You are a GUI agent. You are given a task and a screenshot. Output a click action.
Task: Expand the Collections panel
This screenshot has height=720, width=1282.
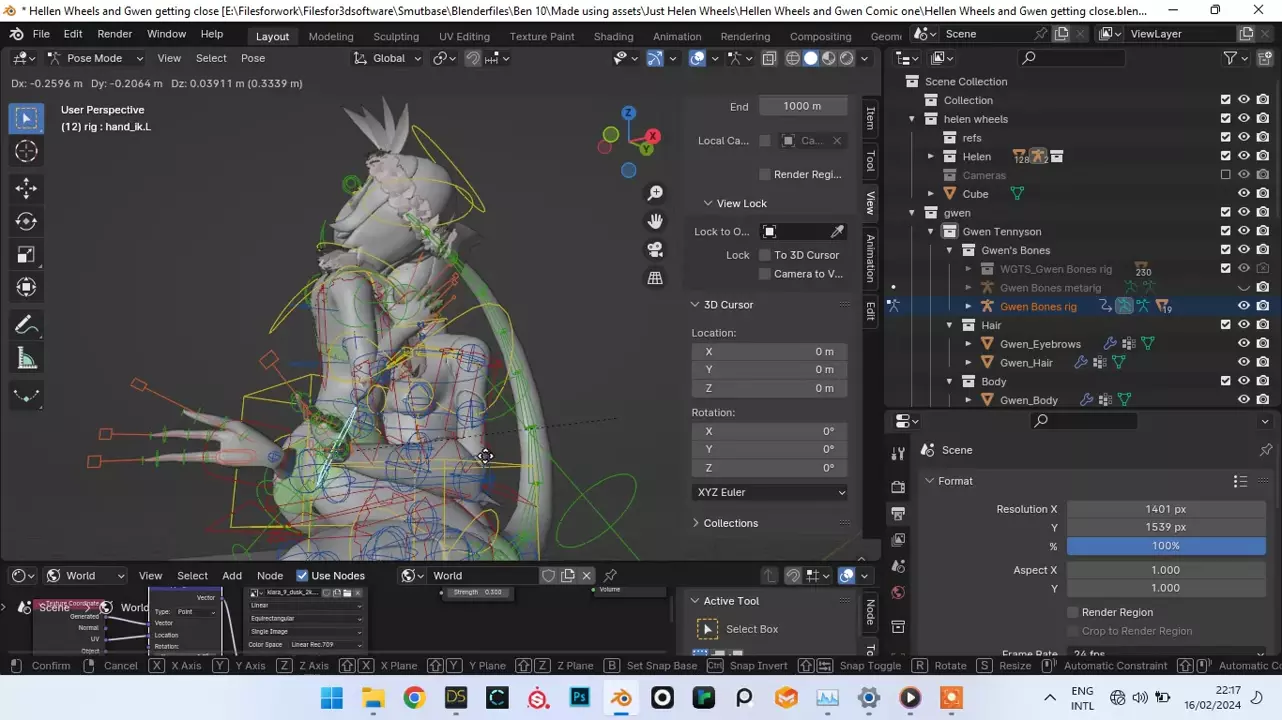(730, 523)
